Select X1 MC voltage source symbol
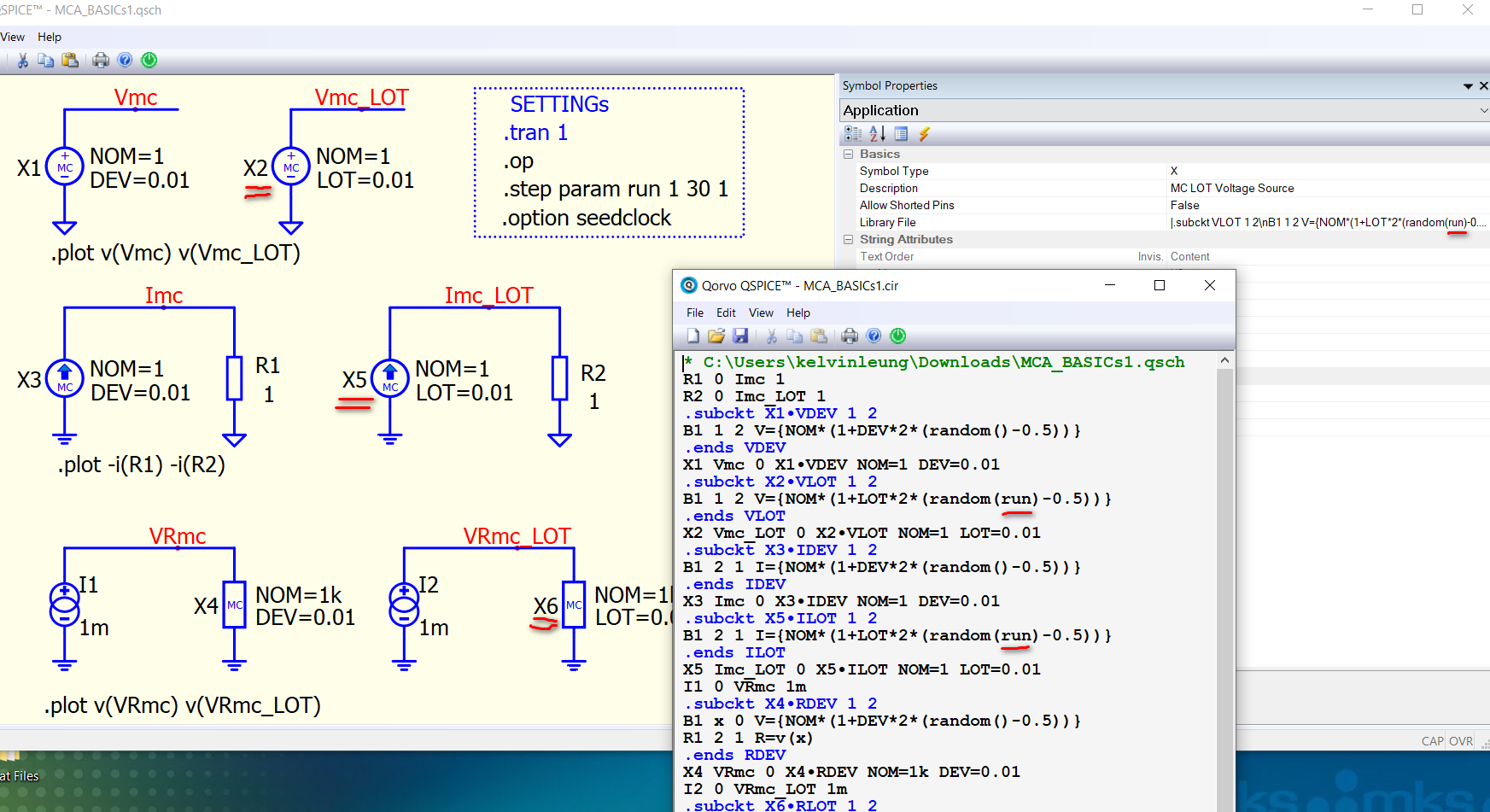Screen dimensions: 1490x812 (65, 166)
